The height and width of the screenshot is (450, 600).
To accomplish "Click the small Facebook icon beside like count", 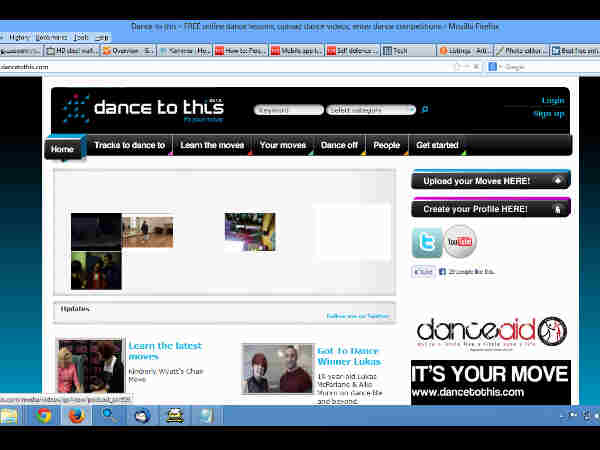I will [x=442, y=272].
